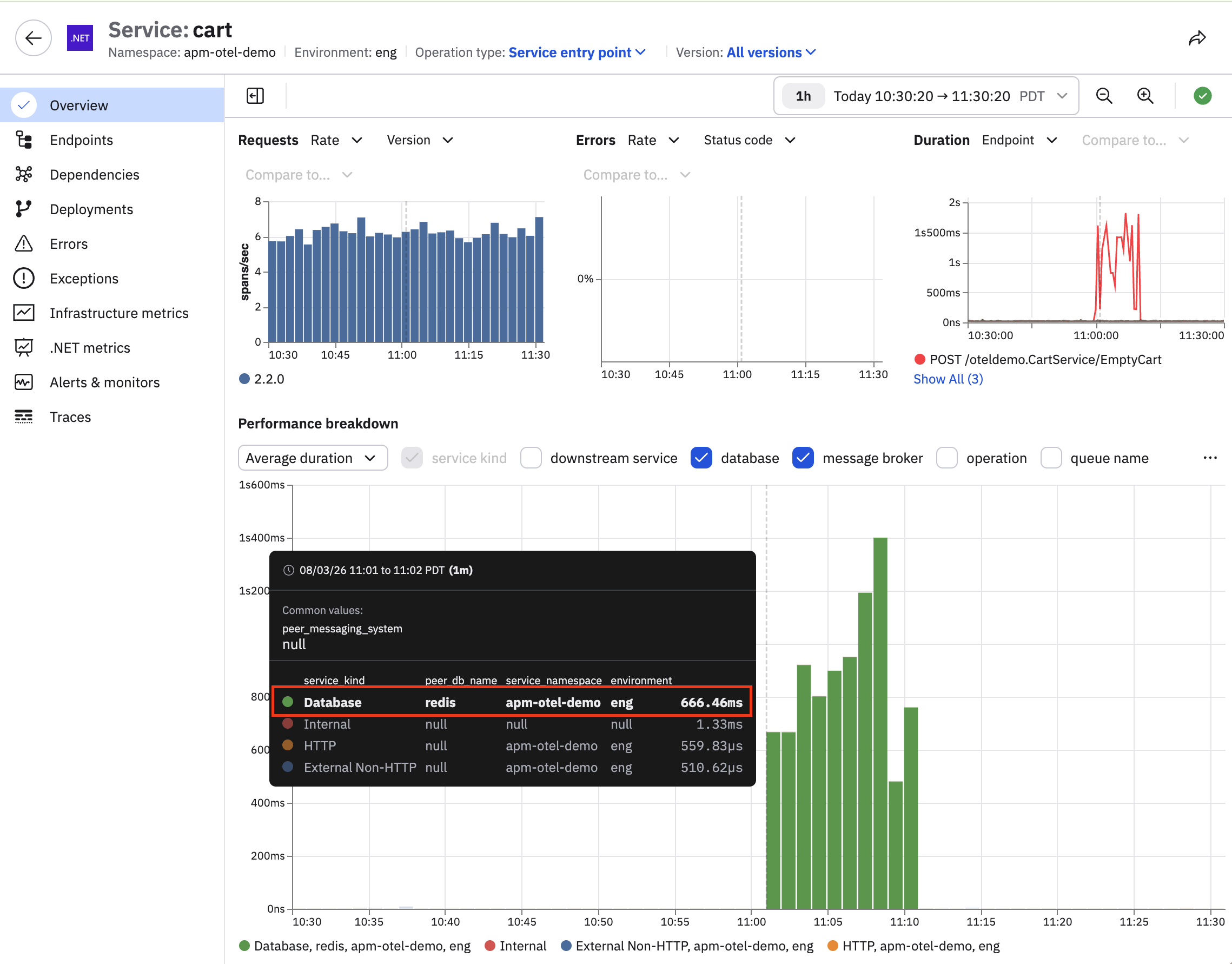Uncheck the database checkbox
The image size is (1232, 964).
701,458
